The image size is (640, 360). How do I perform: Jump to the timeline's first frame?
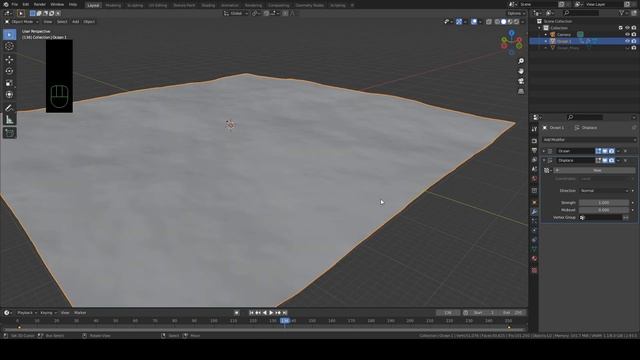(251, 313)
